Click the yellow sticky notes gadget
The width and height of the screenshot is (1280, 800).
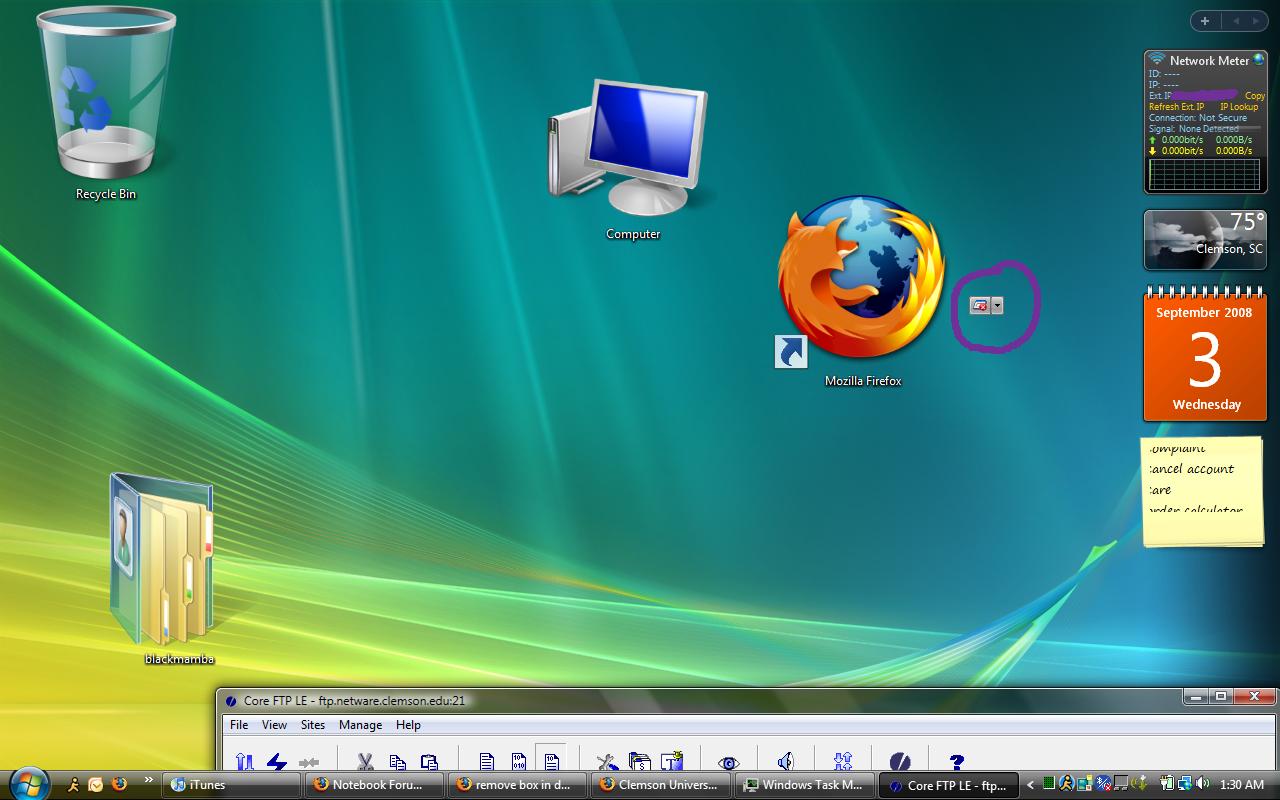(1204, 492)
